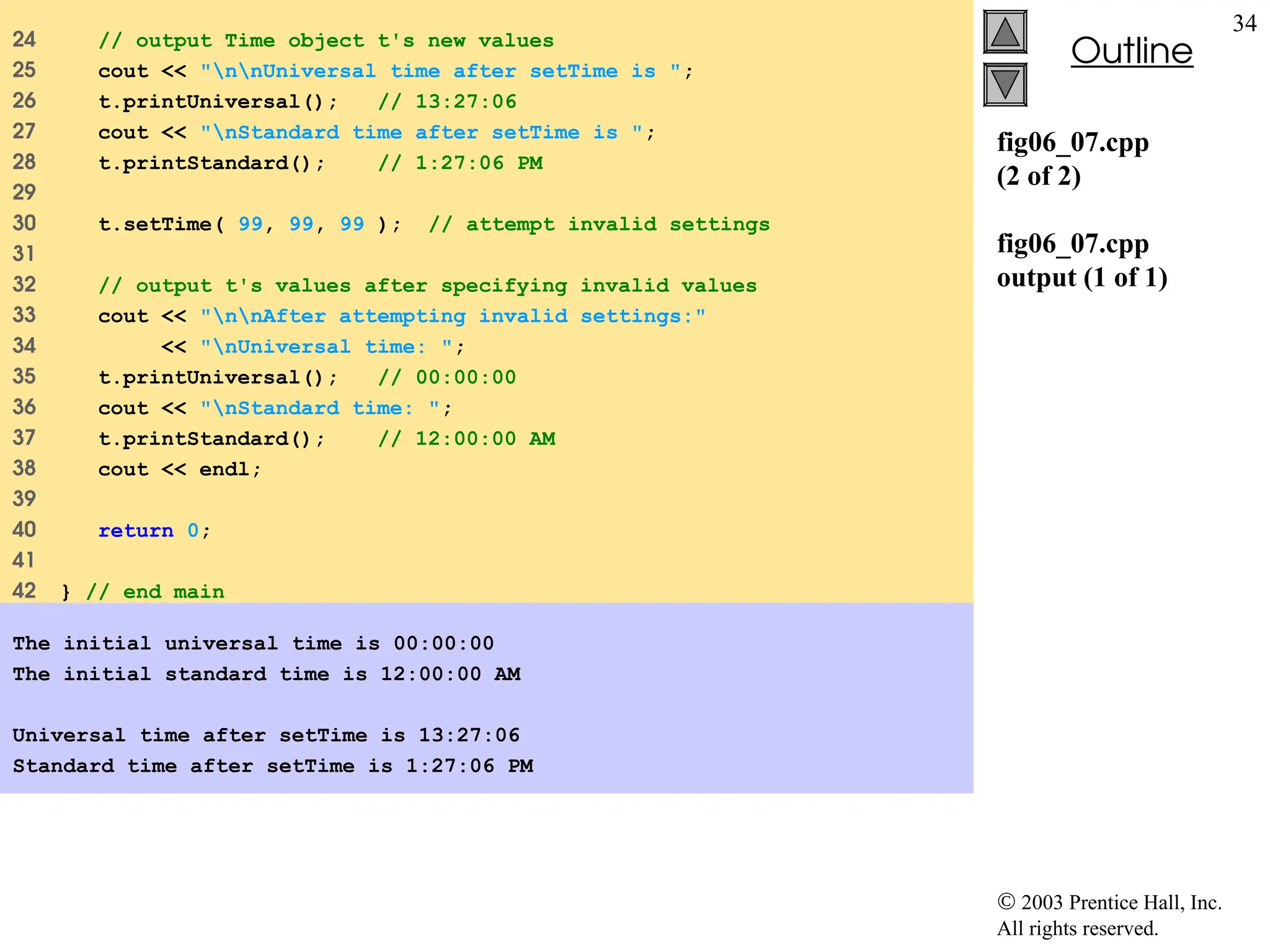
Task: Click the 'attempt invalid settings' comment
Action: coord(599,224)
